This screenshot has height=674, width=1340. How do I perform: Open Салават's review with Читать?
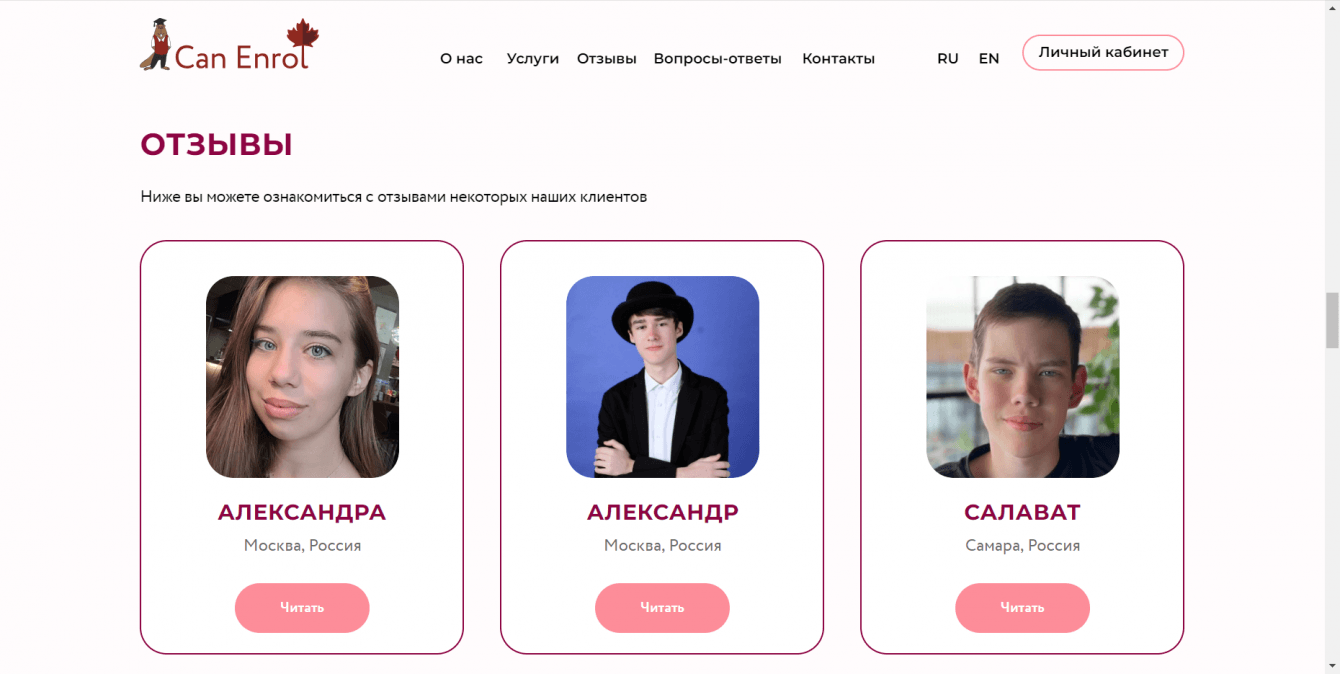click(1022, 608)
